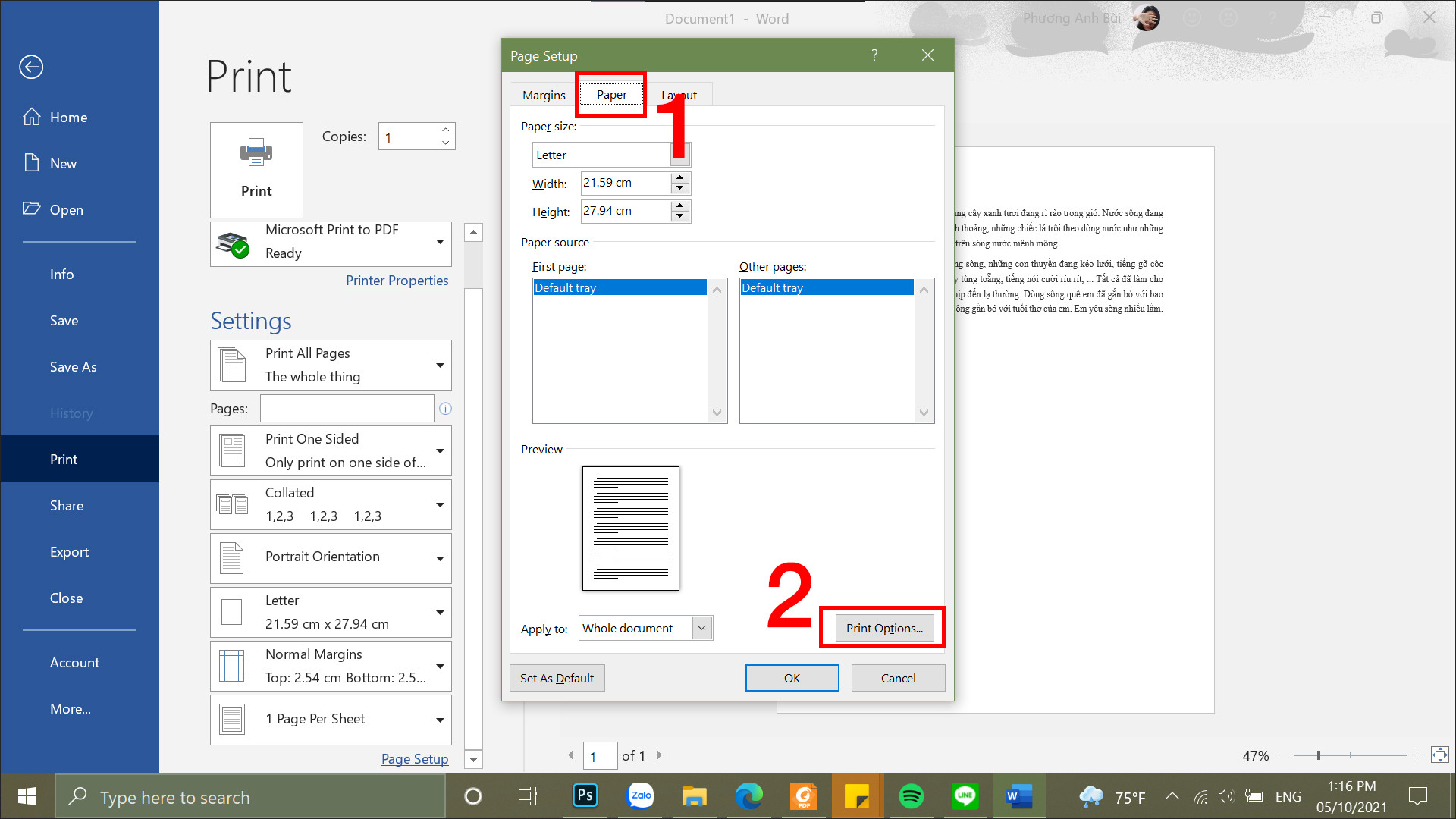Click the zoom to page icon

tap(1439, 755)
